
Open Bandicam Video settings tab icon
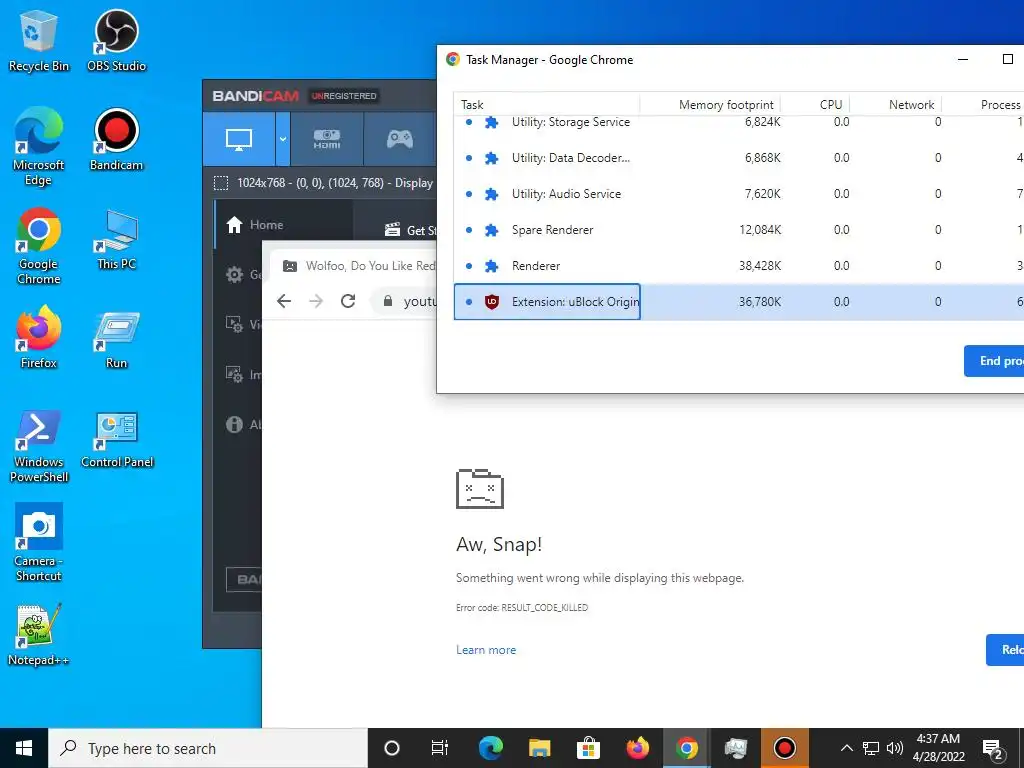click(234, 325)
